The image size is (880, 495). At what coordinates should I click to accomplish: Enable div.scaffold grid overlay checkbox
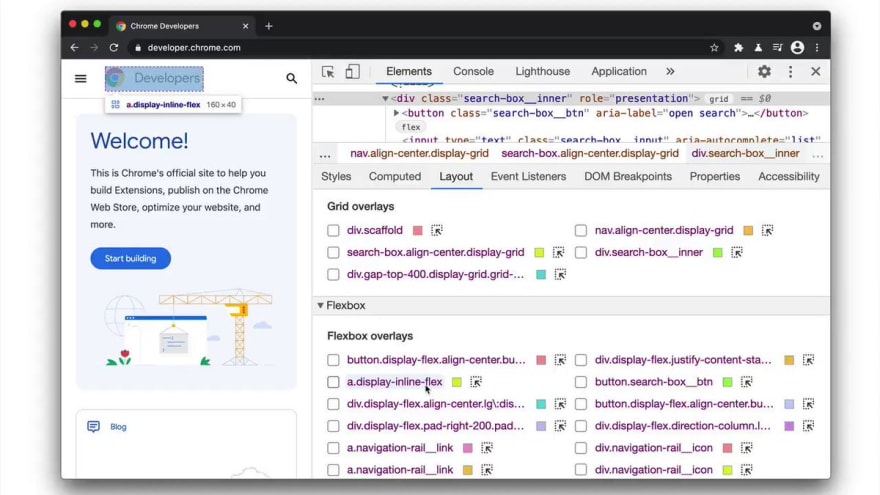333,230
